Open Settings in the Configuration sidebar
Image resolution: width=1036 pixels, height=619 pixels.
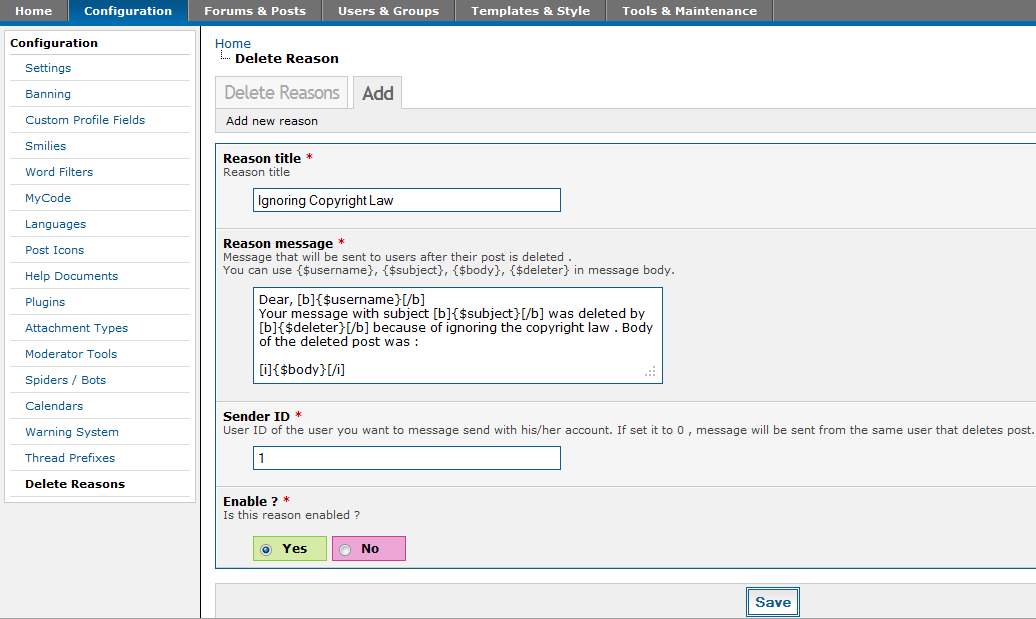pos(48,68)
